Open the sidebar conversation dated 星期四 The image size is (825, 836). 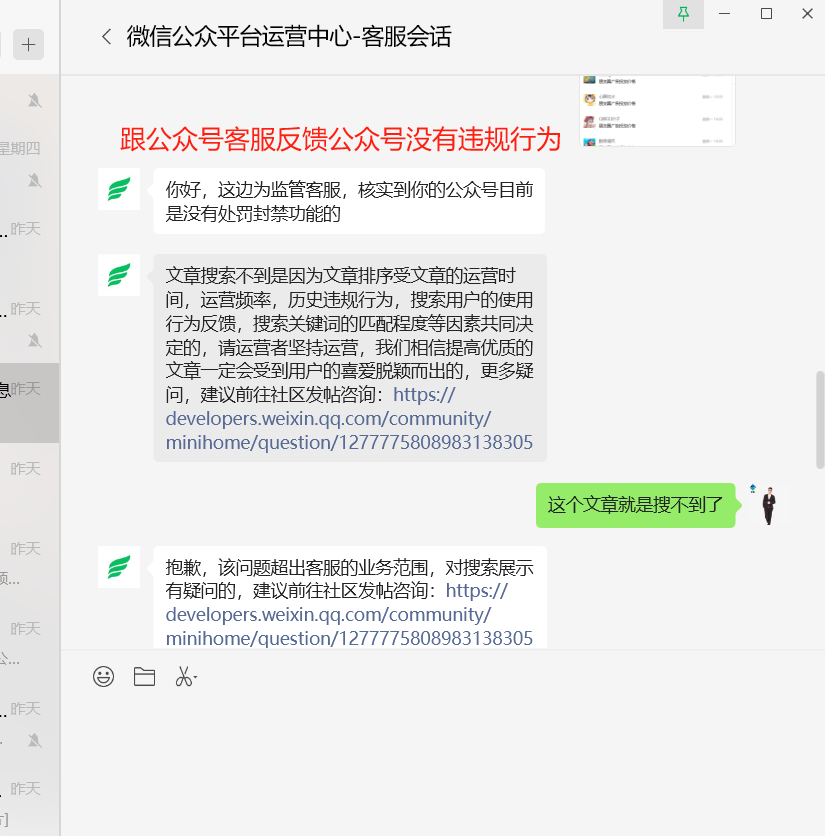29,163
